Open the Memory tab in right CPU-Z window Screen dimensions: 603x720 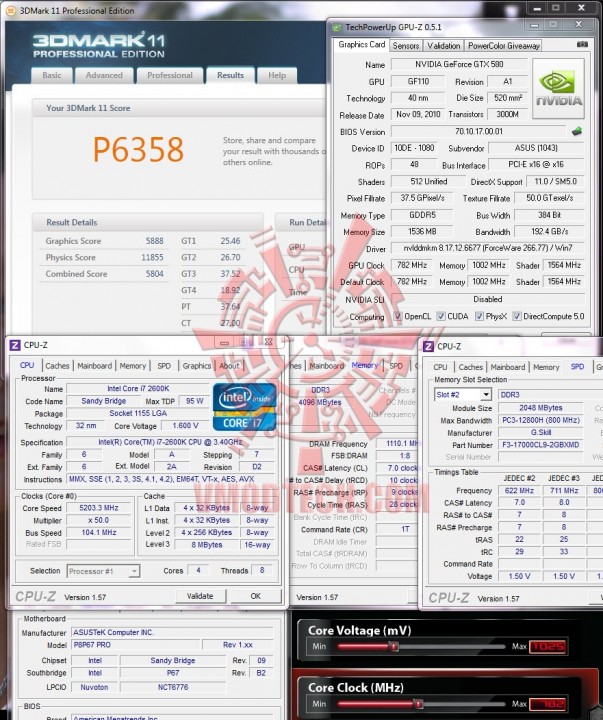[546, 367]
